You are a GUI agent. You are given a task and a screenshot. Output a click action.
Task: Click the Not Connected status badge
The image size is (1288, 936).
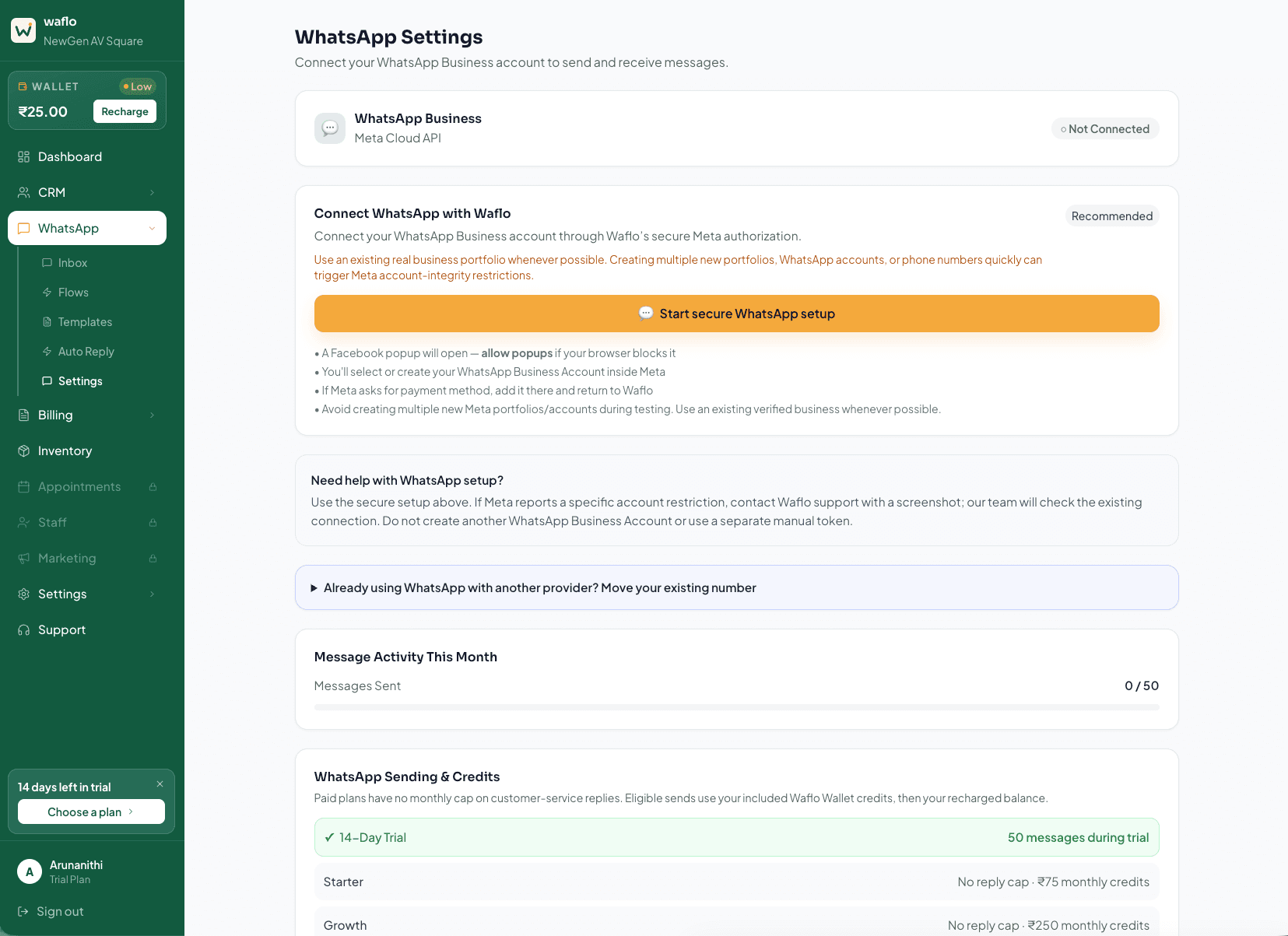point(1105,129)
